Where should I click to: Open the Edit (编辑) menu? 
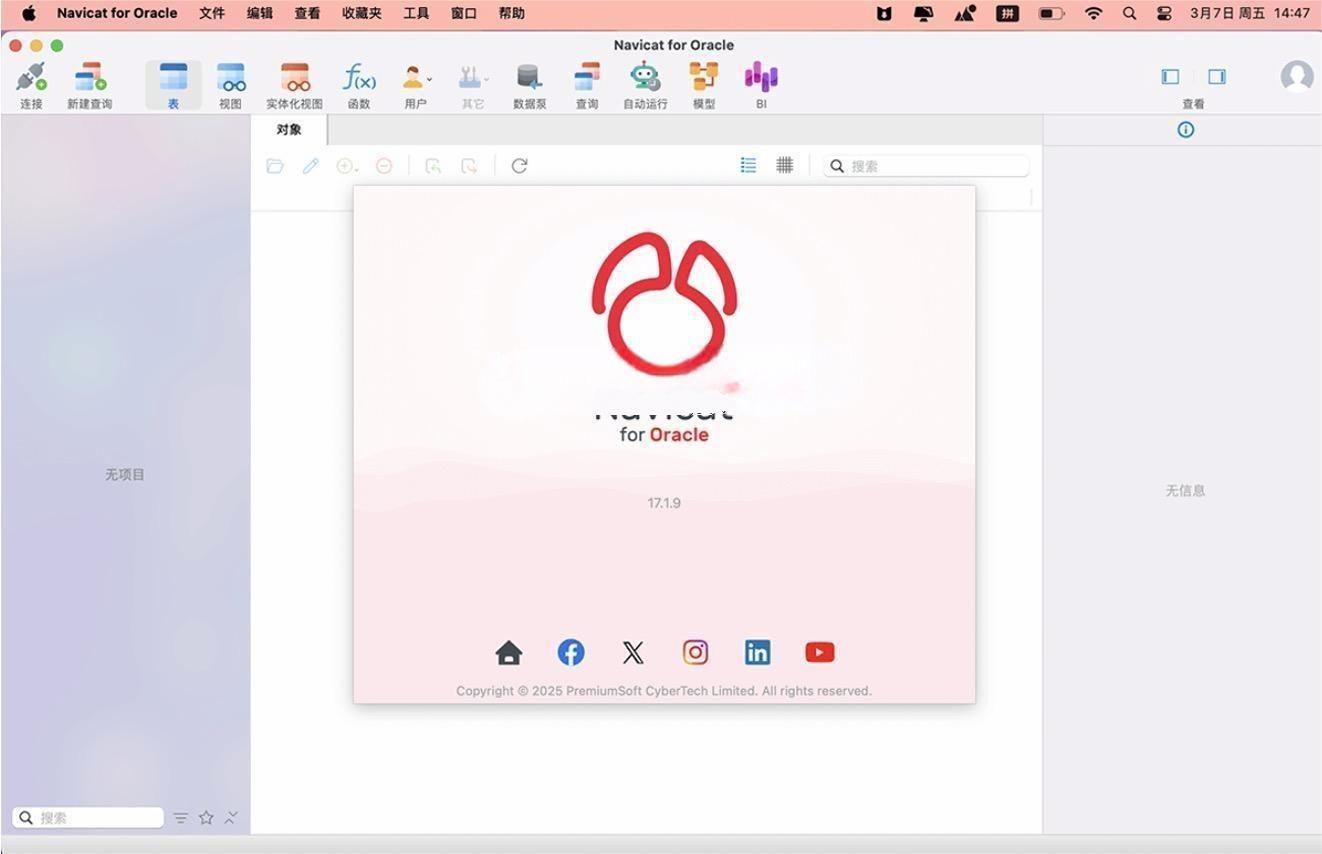tap(260, 13)
